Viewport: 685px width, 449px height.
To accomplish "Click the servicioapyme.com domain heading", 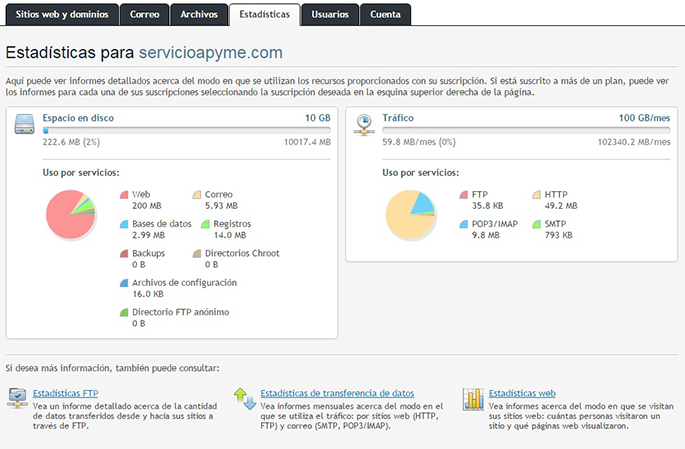I will 210,53.
